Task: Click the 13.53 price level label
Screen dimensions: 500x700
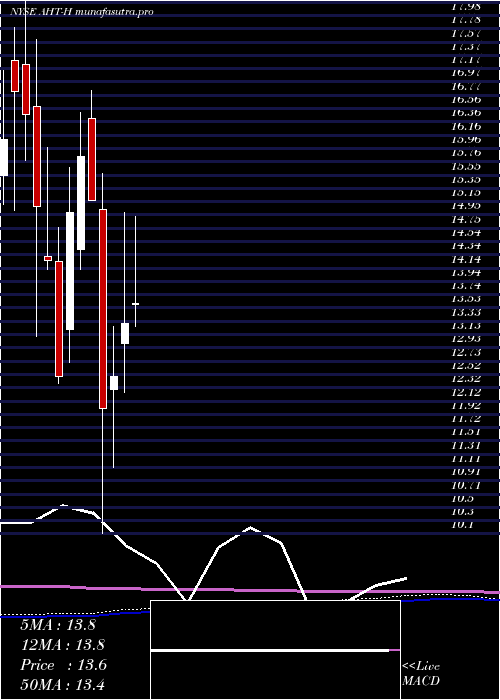Action: pyautogui.click(x=466, y=299)
